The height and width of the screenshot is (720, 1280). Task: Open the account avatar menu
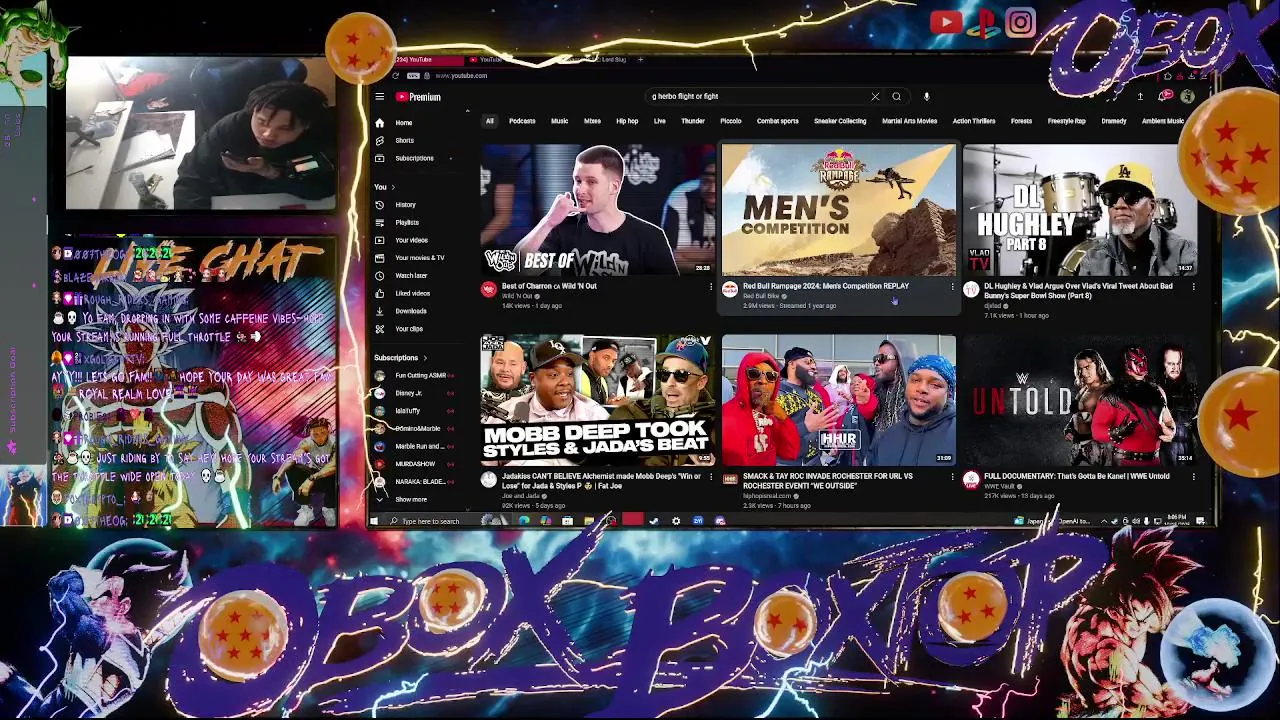1187,97
